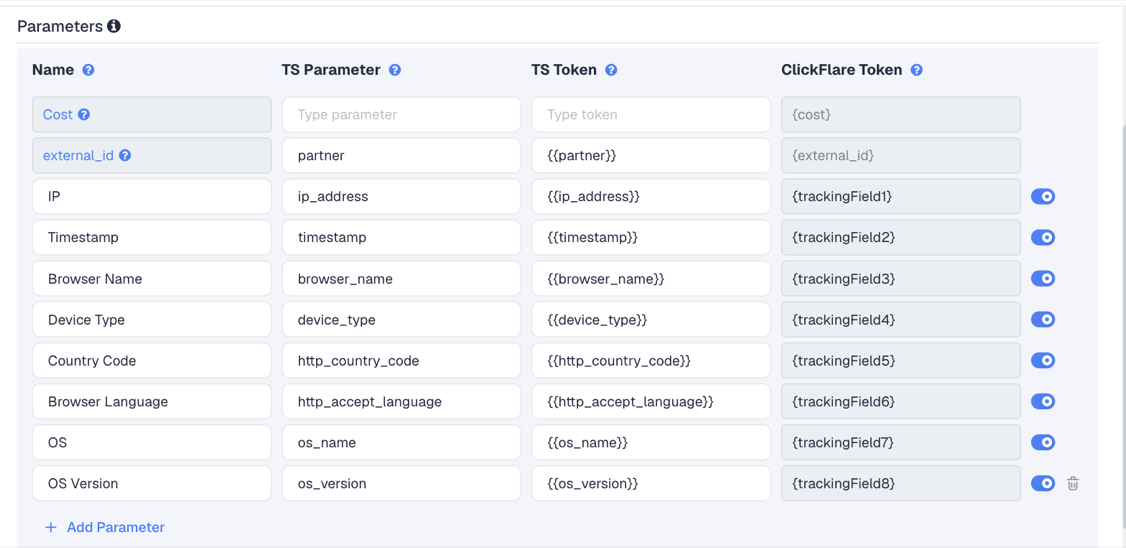The height and width of the screenshot is (548, 1126).
Task: Edit the http_country_code TS parameter field
Action: tap(401, 360)
